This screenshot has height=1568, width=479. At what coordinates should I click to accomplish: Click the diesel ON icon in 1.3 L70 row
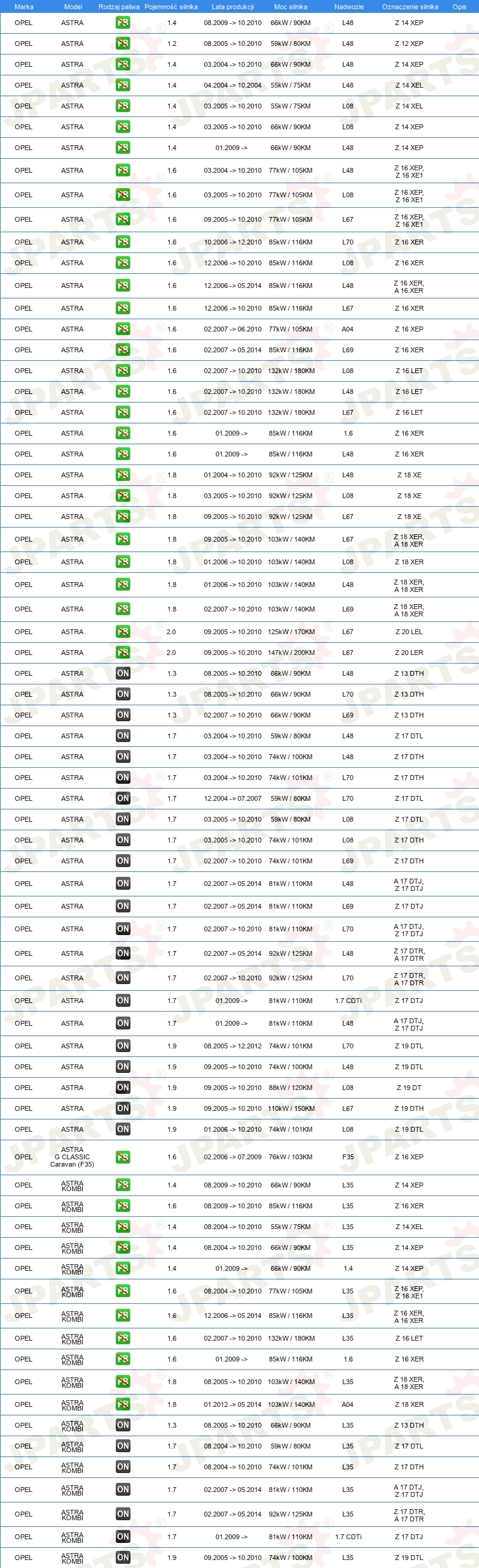pyautogui.click(x=123, y=694)
